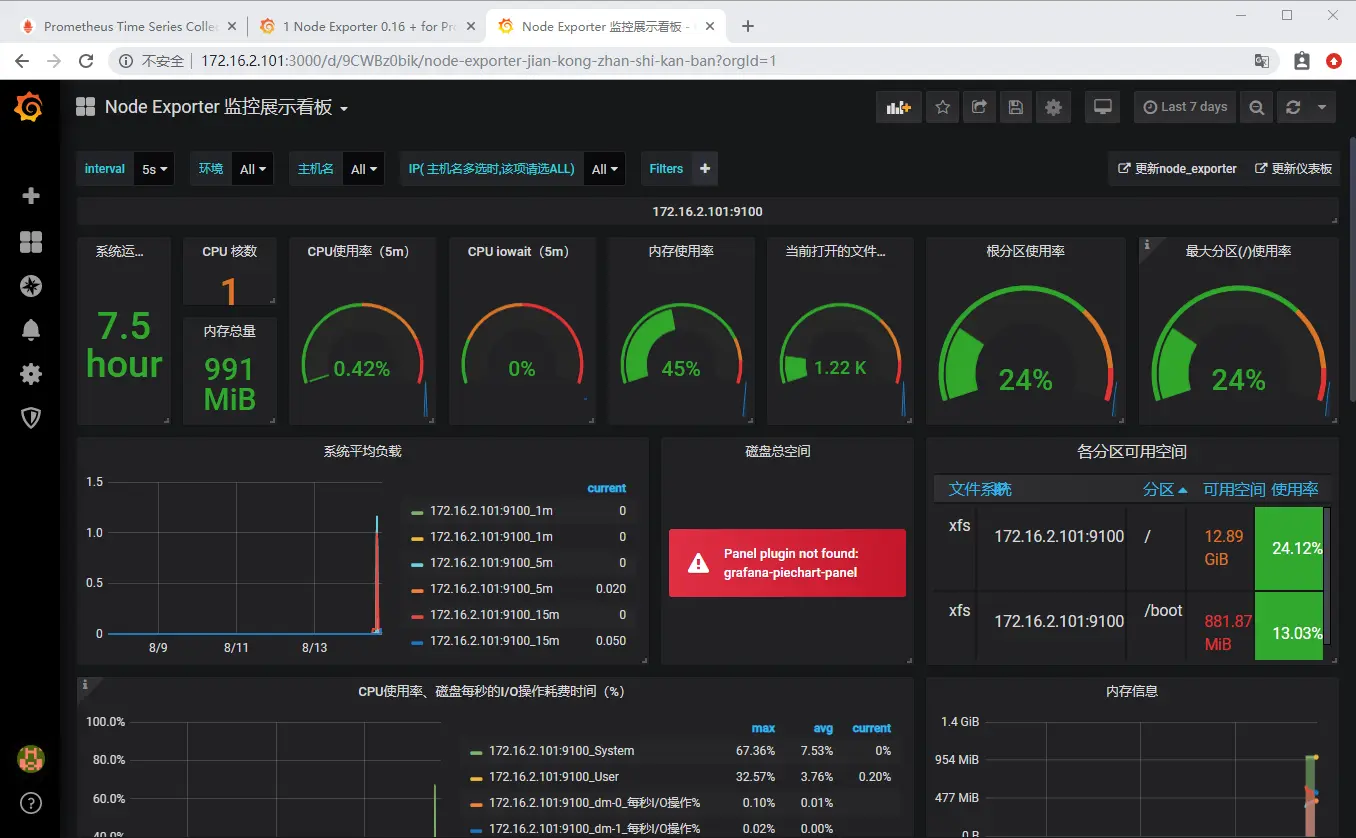Click the Add panel icon in toolbar
The width and height of the screenshot is (1356, 838).
coord(898,107)
